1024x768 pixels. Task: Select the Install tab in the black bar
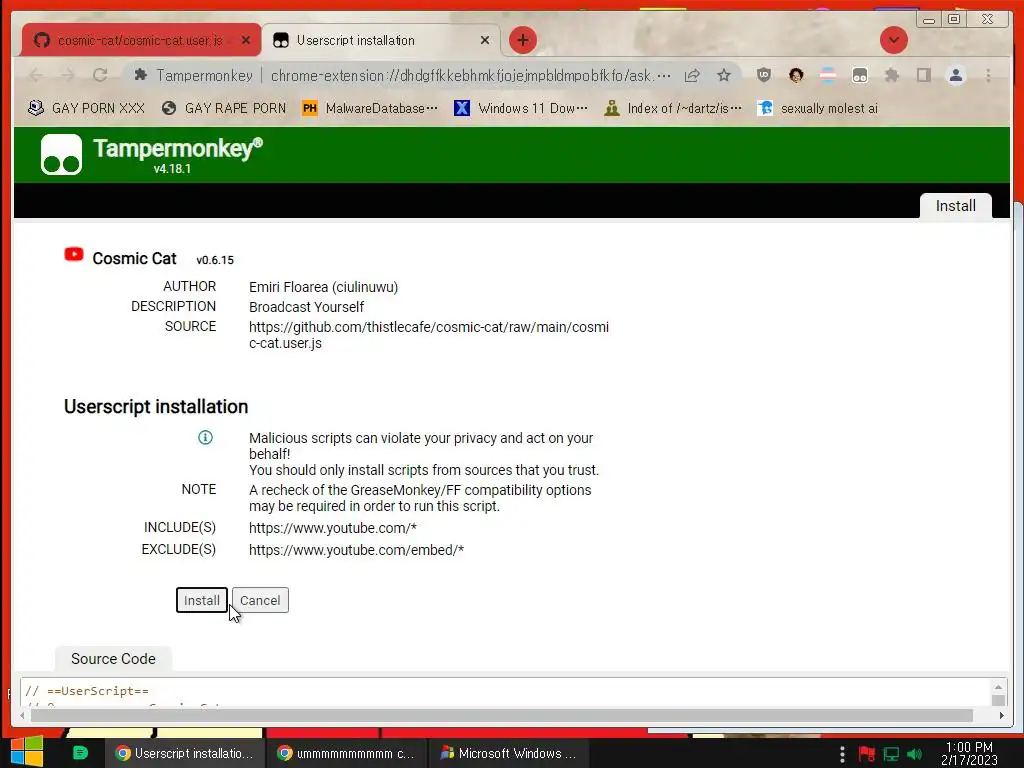955,206
